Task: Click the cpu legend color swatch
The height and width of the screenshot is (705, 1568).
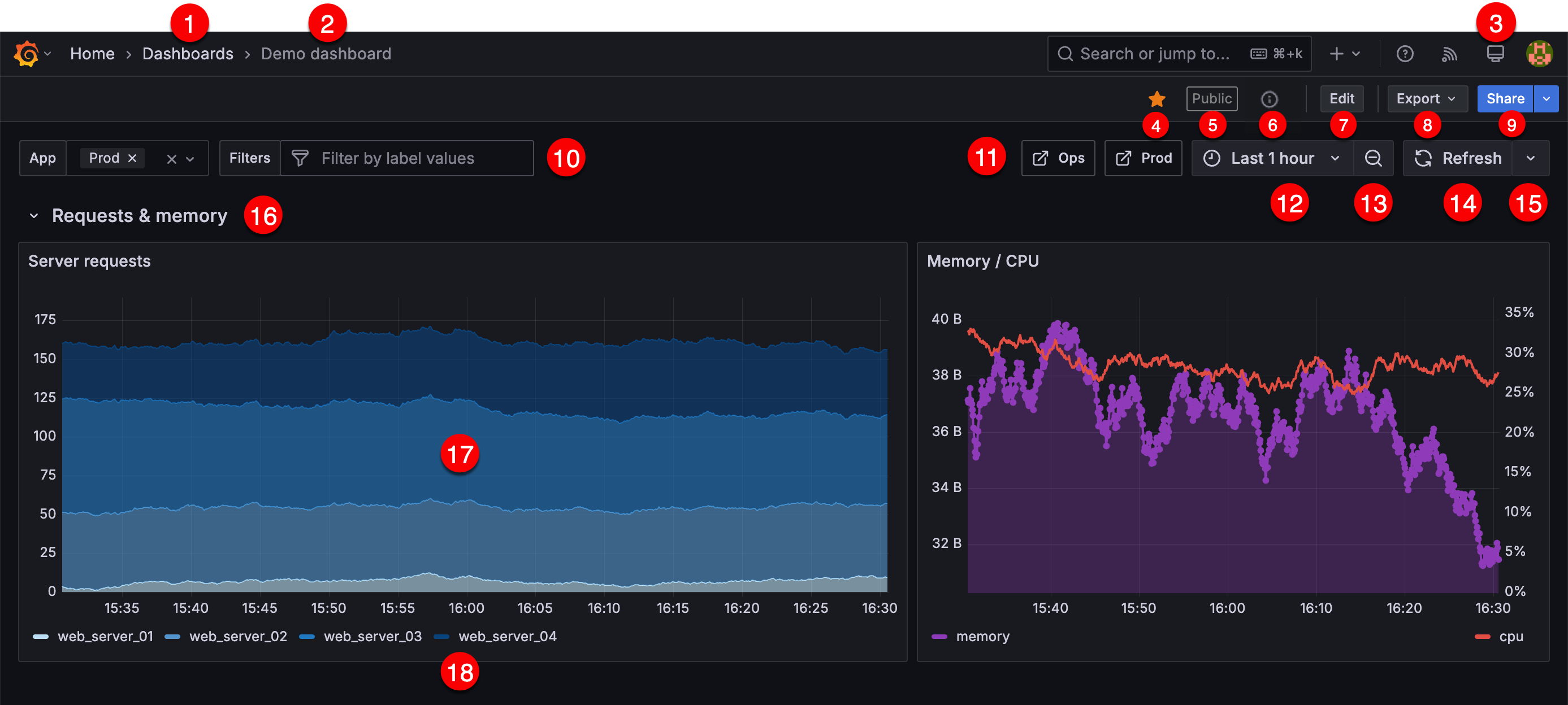Action: pos(1482,636)
